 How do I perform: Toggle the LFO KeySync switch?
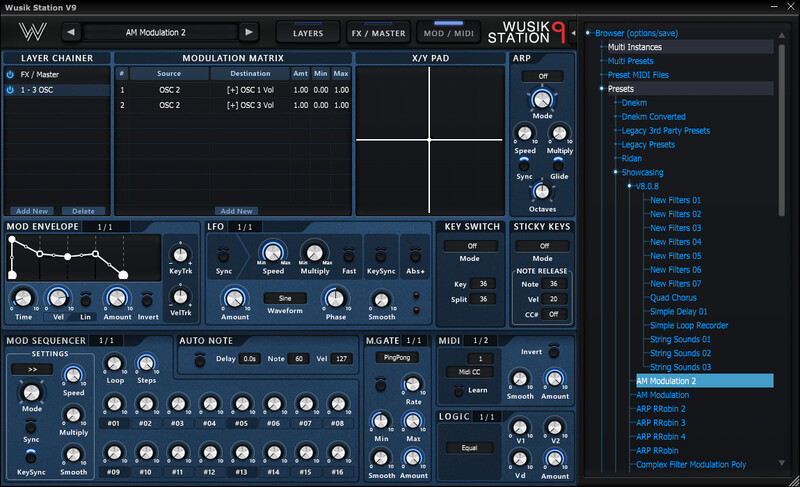381,254
